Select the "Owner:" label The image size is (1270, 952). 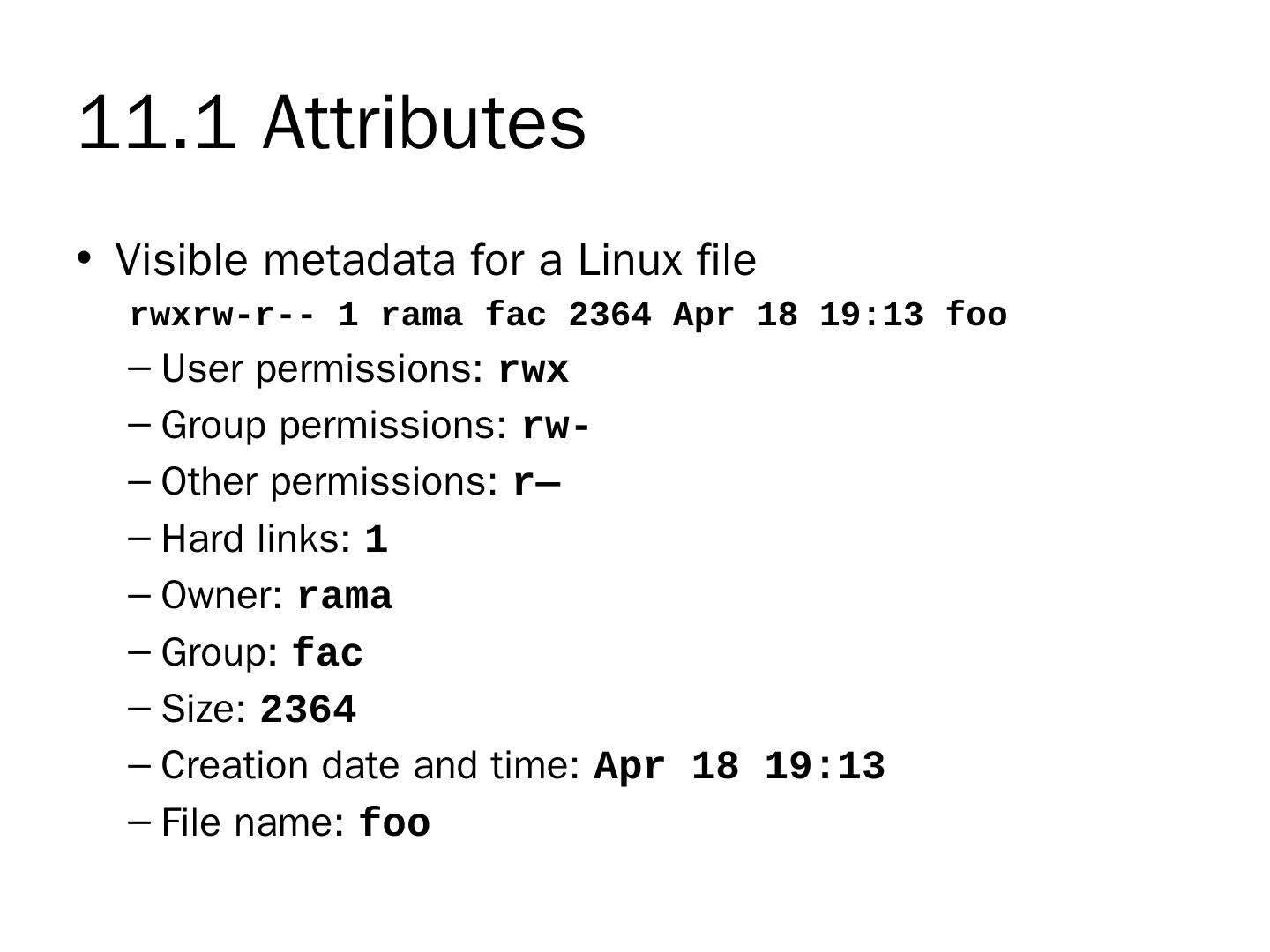222,596
